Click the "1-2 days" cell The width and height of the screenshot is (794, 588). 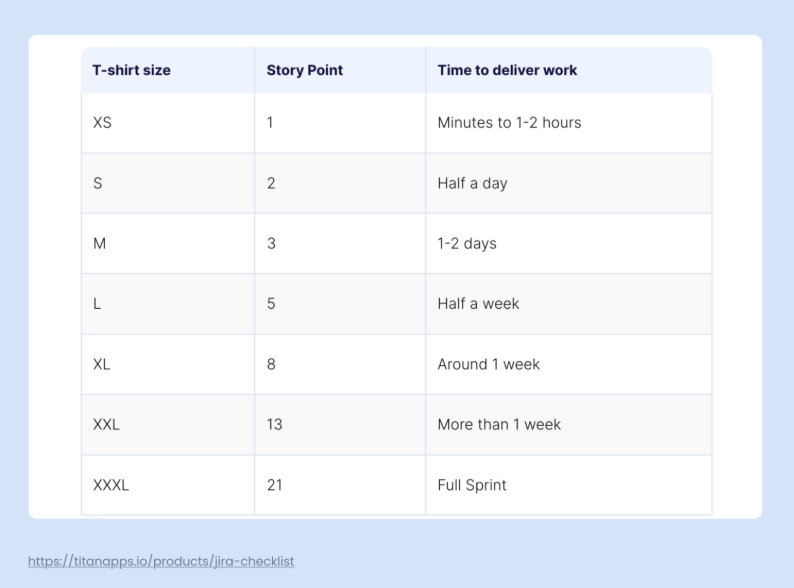[467, 244]
